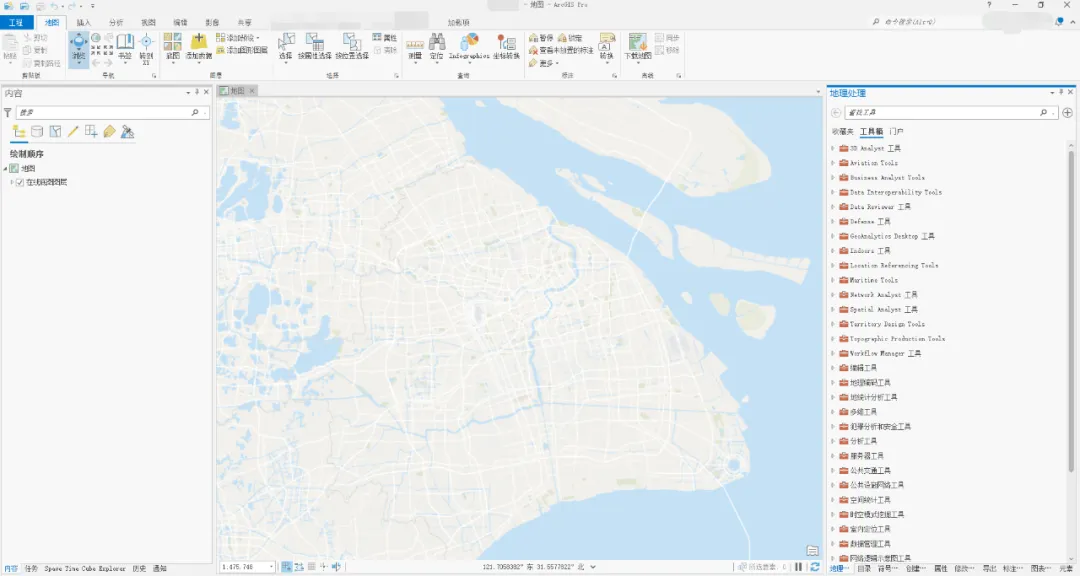Click the Infographics tool
The width and height of the screenshot is (1080, 576).
coord(469,47)
